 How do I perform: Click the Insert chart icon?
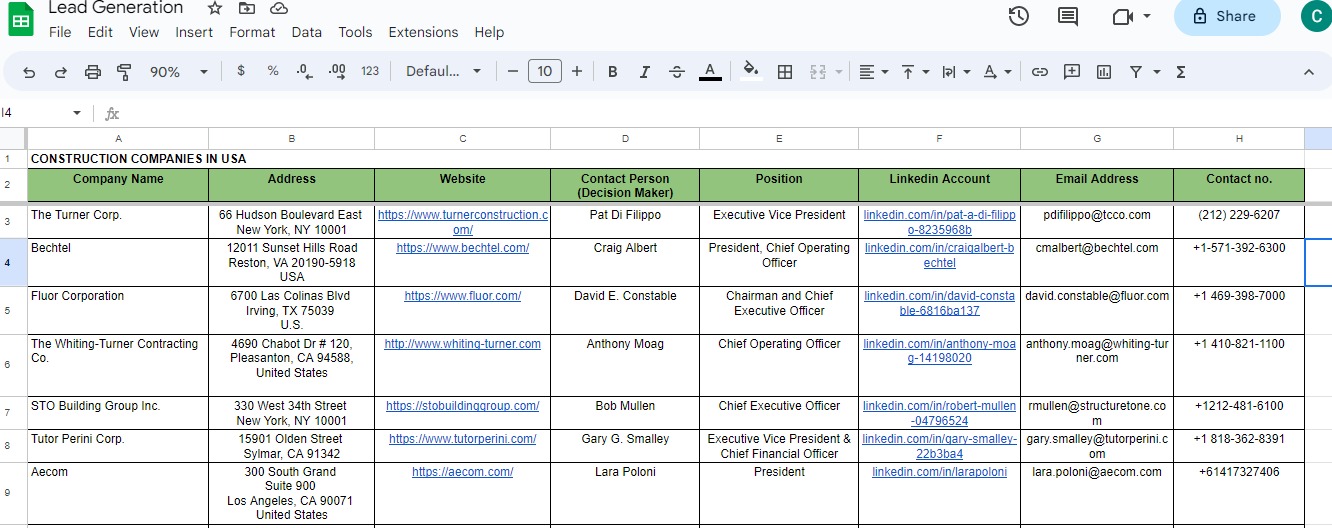point(1104,72)
